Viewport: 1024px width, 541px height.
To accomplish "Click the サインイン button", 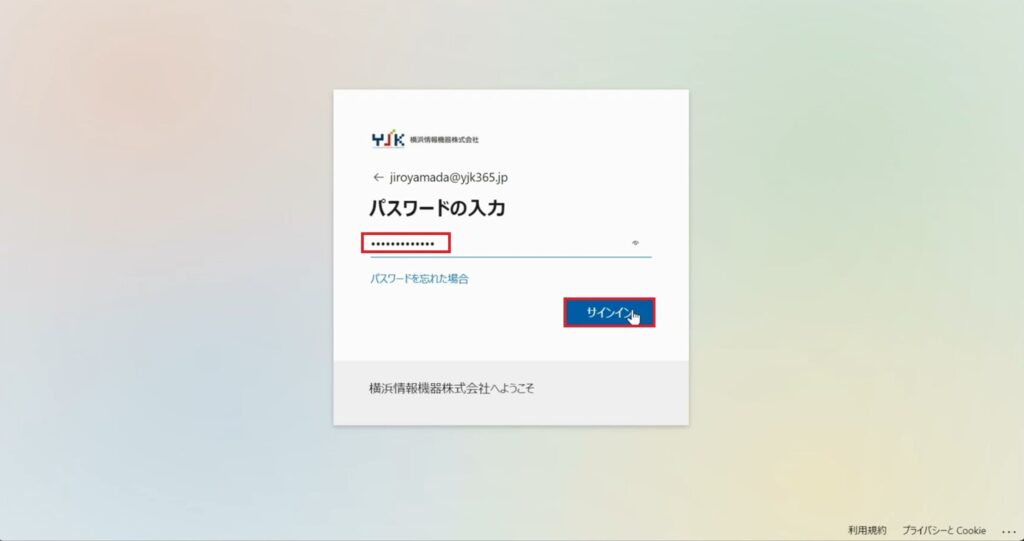I will [609, 313].
